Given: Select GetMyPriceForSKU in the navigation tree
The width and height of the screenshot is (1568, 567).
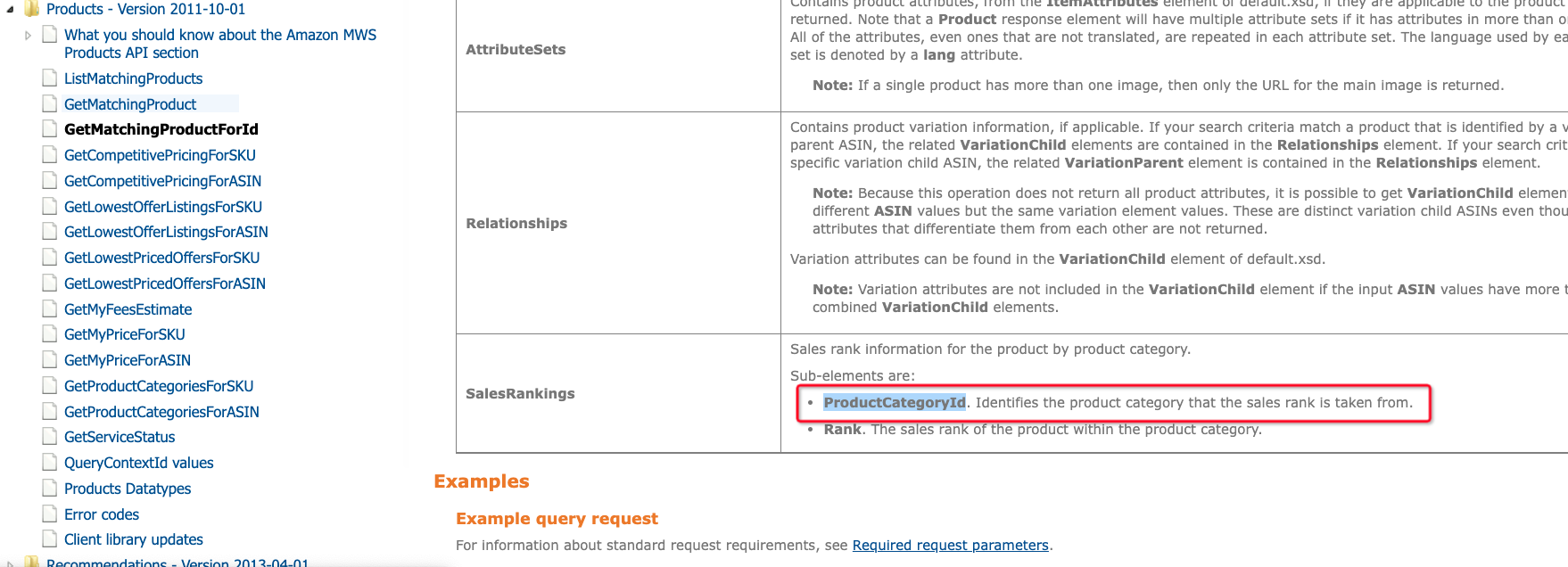Looking at the screenshot, I should coord(123,334).
